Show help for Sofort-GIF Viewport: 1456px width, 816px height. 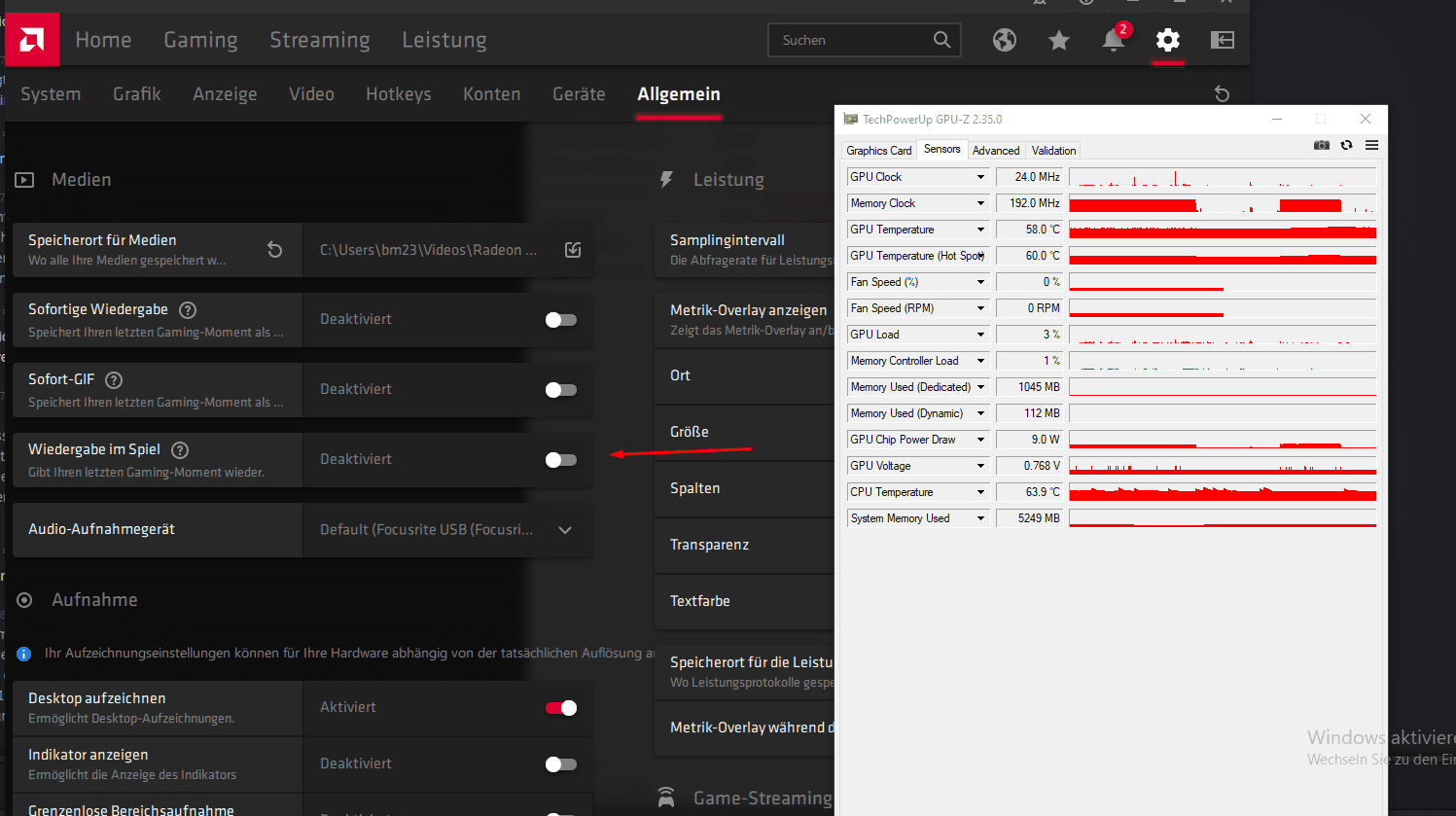[114, 380]
